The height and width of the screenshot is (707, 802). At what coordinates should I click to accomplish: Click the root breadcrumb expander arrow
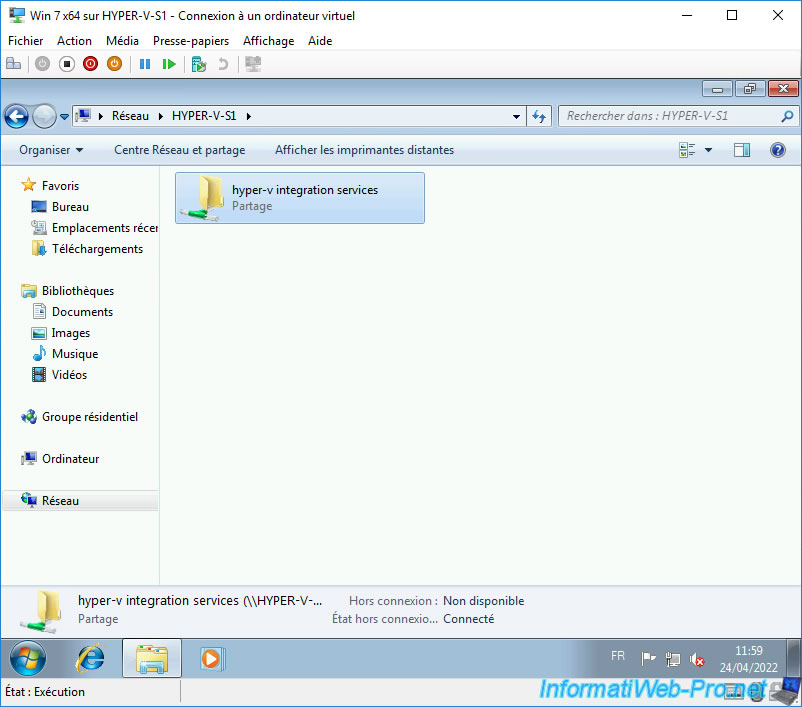[101, 116]
